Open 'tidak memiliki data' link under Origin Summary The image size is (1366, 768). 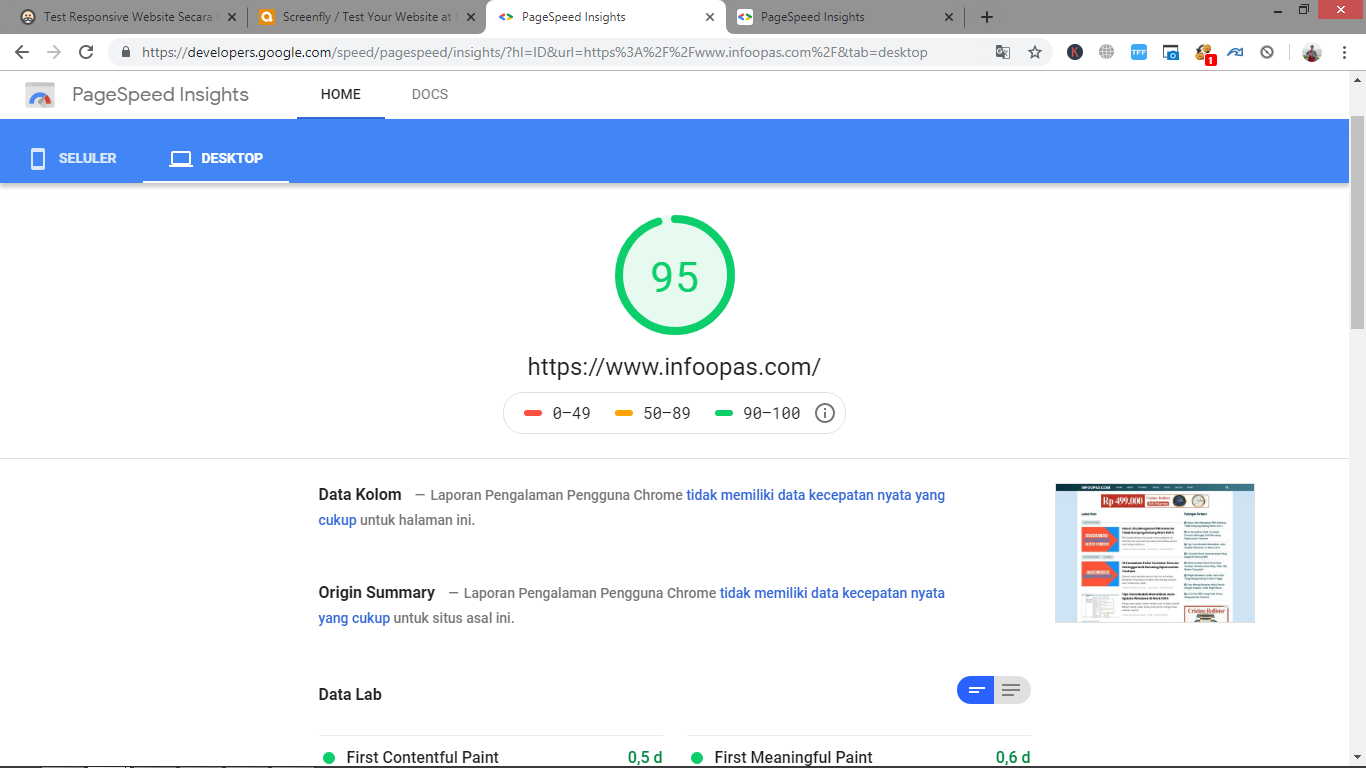coord(832,593)
